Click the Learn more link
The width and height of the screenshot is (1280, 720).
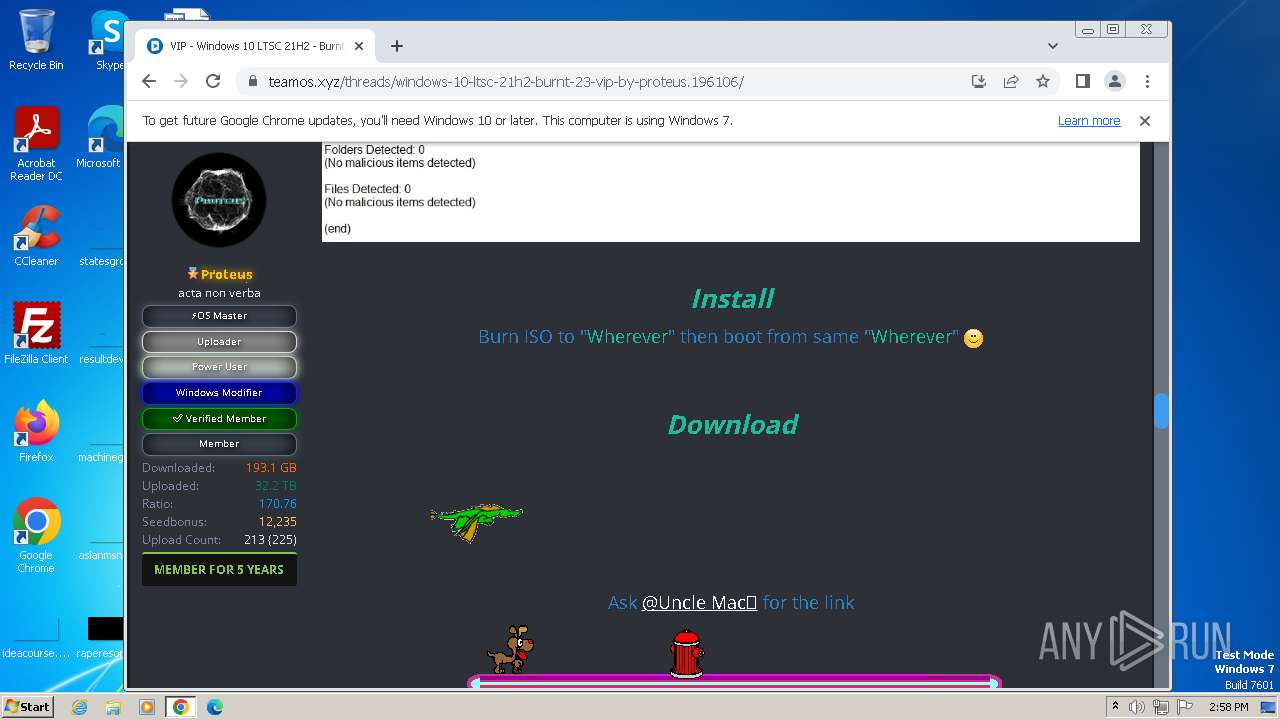pyautogui.click(x=1089, y=120)
